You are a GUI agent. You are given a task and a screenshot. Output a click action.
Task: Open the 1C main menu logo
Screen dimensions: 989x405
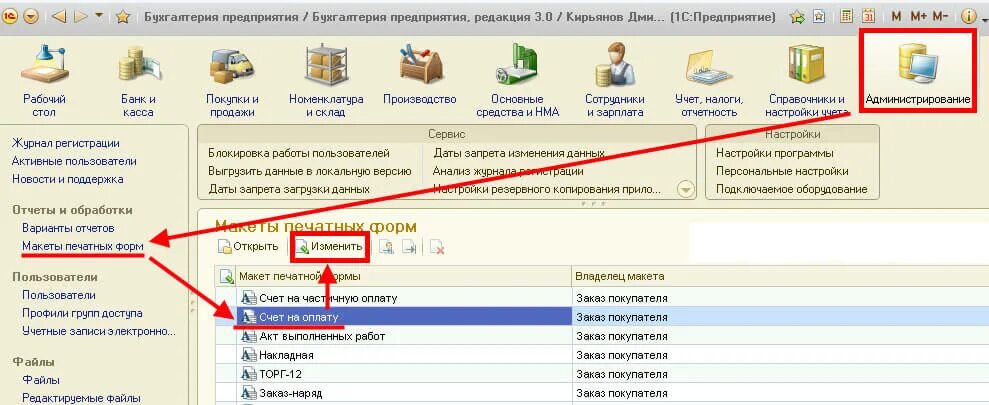coord(10,17)
